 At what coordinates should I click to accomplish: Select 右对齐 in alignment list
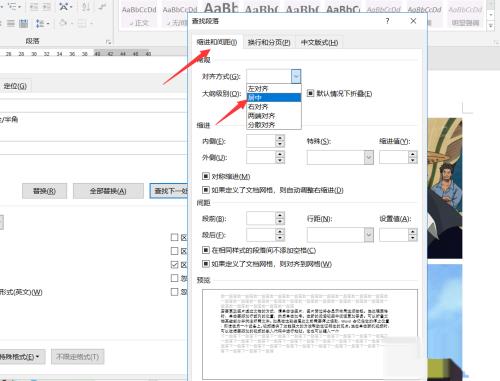[x=274, y=107]
